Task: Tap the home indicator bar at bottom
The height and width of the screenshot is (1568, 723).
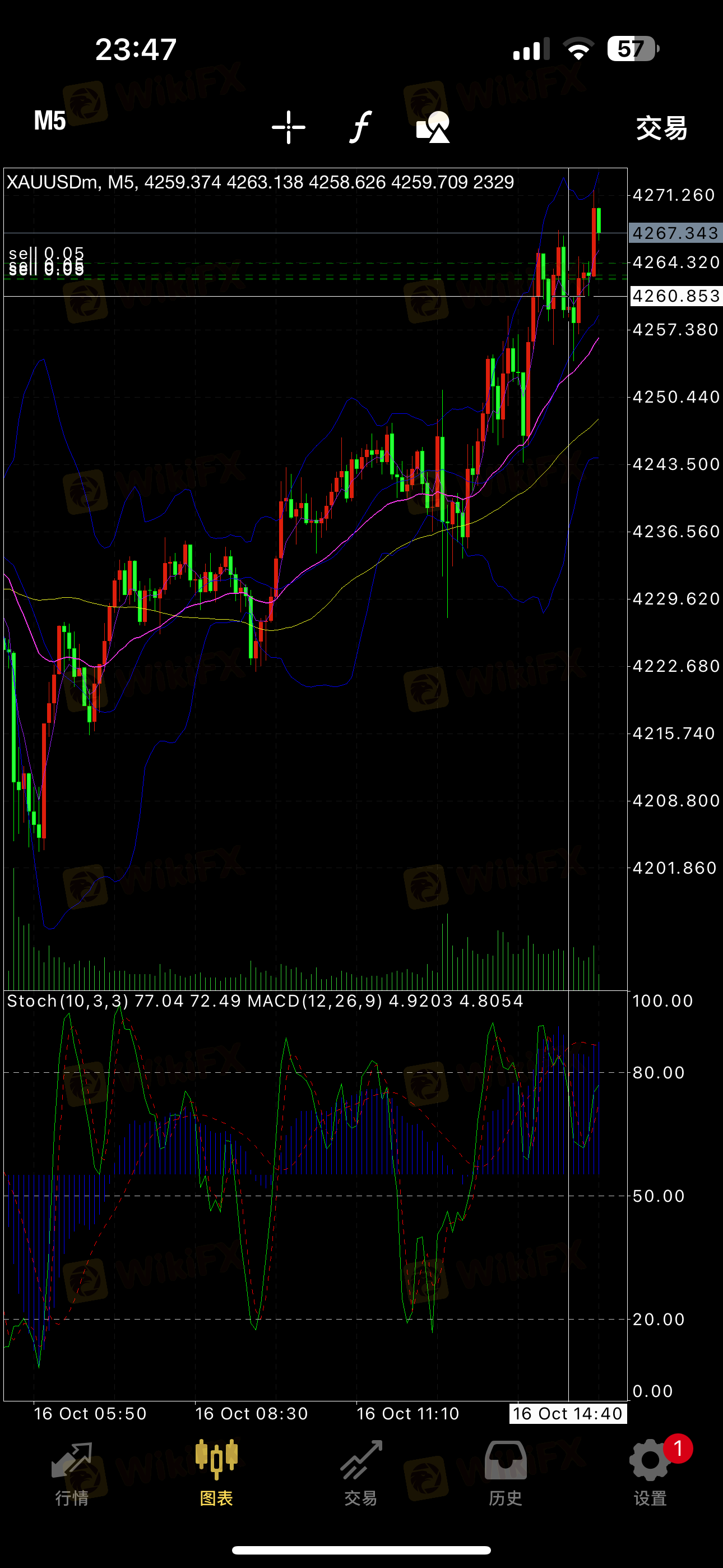Action: (x=361, y=1549)
